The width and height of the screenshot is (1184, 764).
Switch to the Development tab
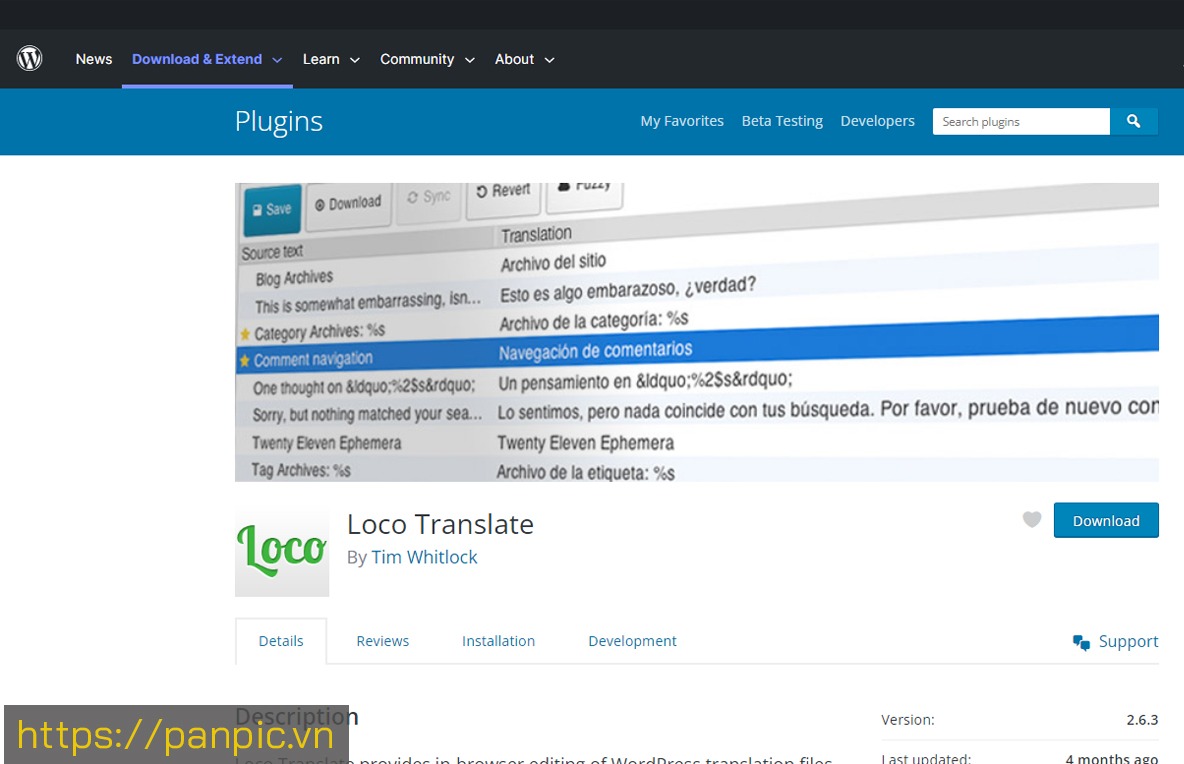(x=633, y=641)
